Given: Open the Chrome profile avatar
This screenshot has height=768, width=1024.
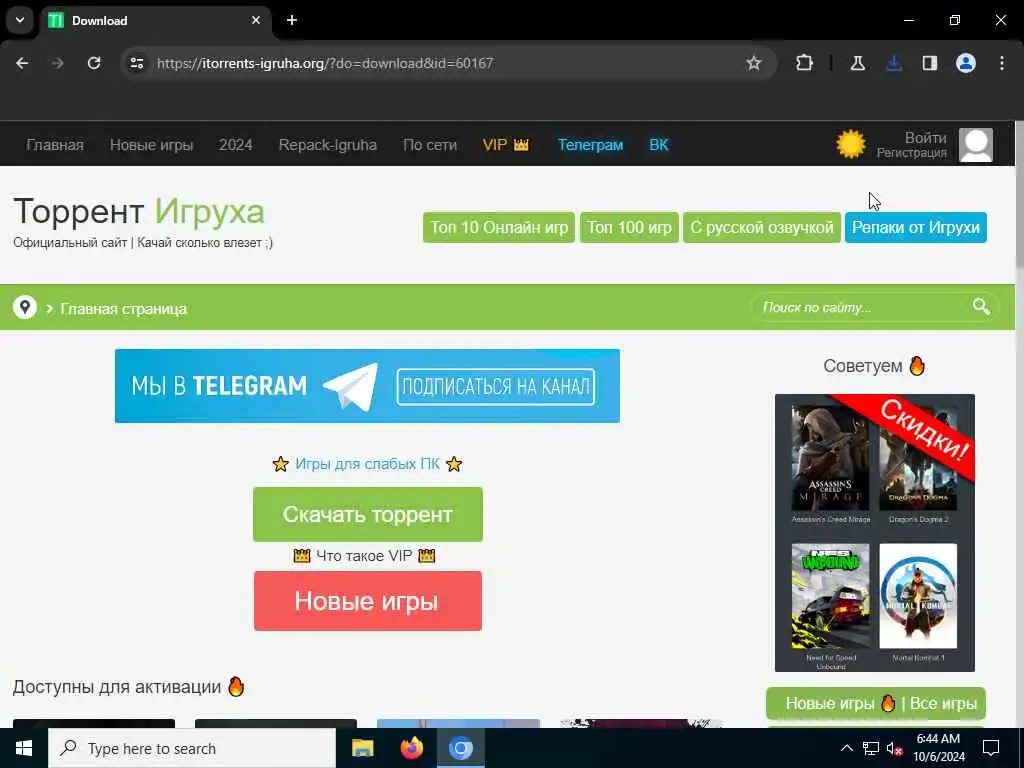Looking at the screenshot, I should coord(966,63).
